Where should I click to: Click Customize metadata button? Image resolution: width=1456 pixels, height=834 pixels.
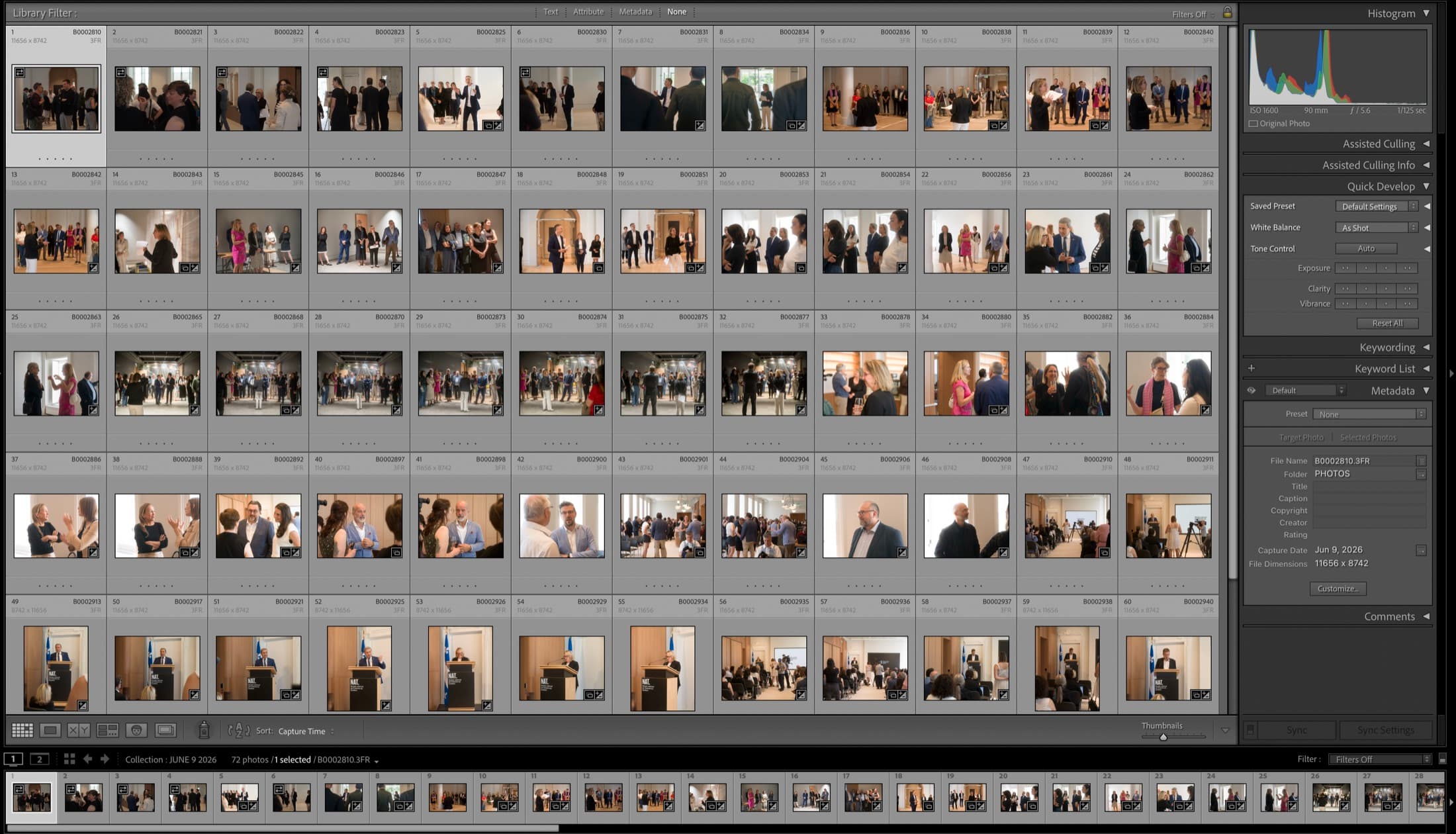tap(1338, 588)
